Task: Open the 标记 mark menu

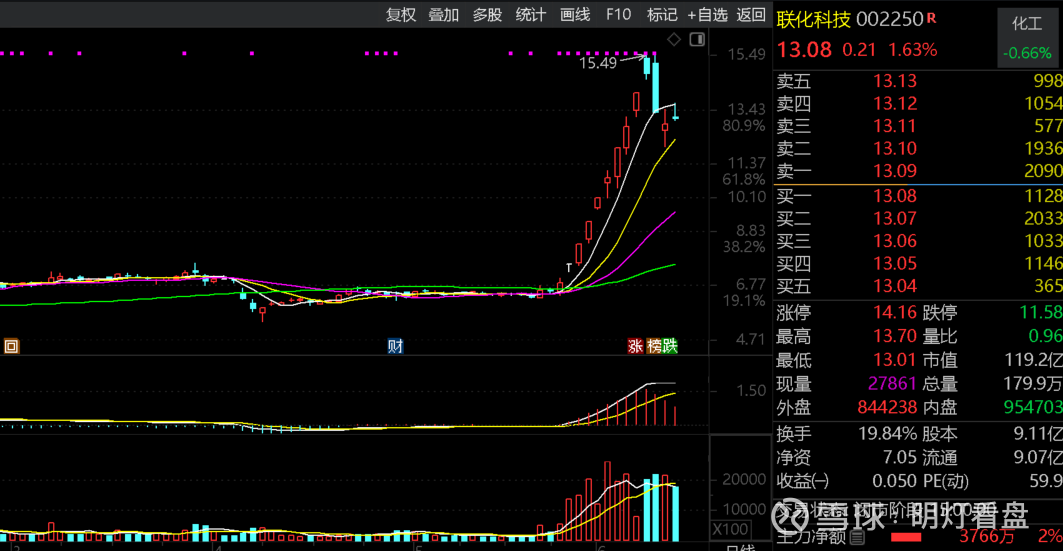Action: [662, 14]
